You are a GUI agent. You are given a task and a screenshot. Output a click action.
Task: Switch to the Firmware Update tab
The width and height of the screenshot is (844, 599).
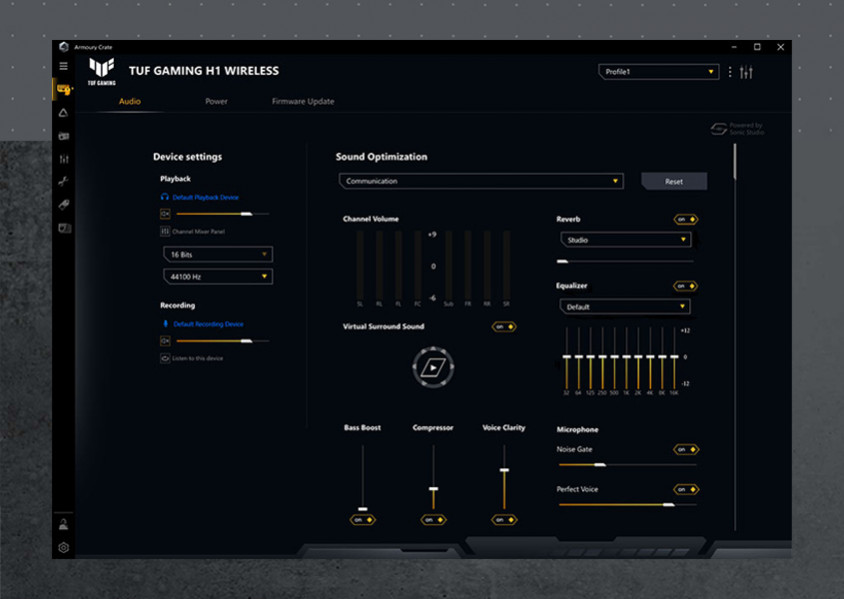click(x=303, y=101)
